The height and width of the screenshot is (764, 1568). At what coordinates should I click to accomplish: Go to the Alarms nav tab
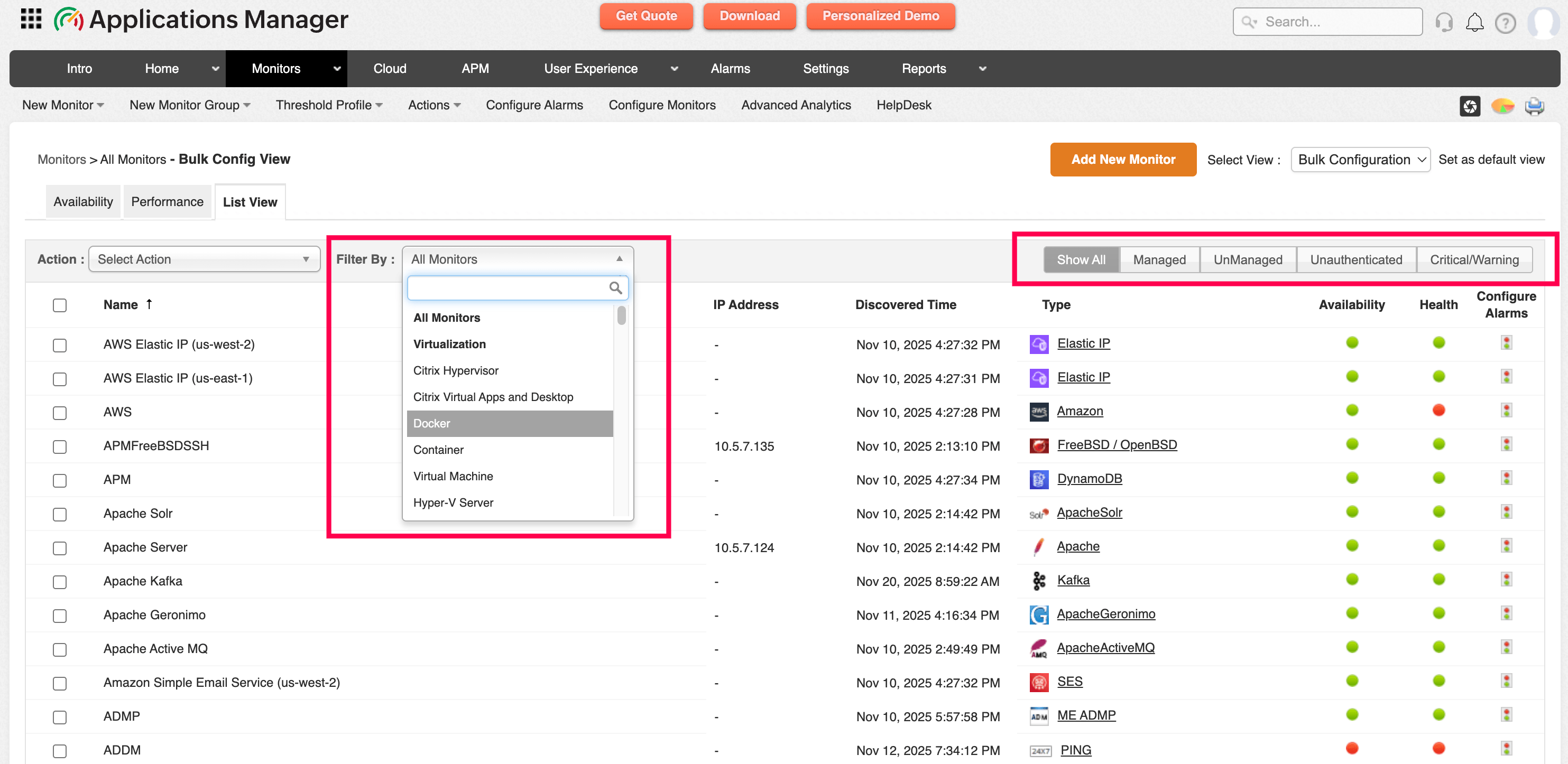(x=730, y=69)
